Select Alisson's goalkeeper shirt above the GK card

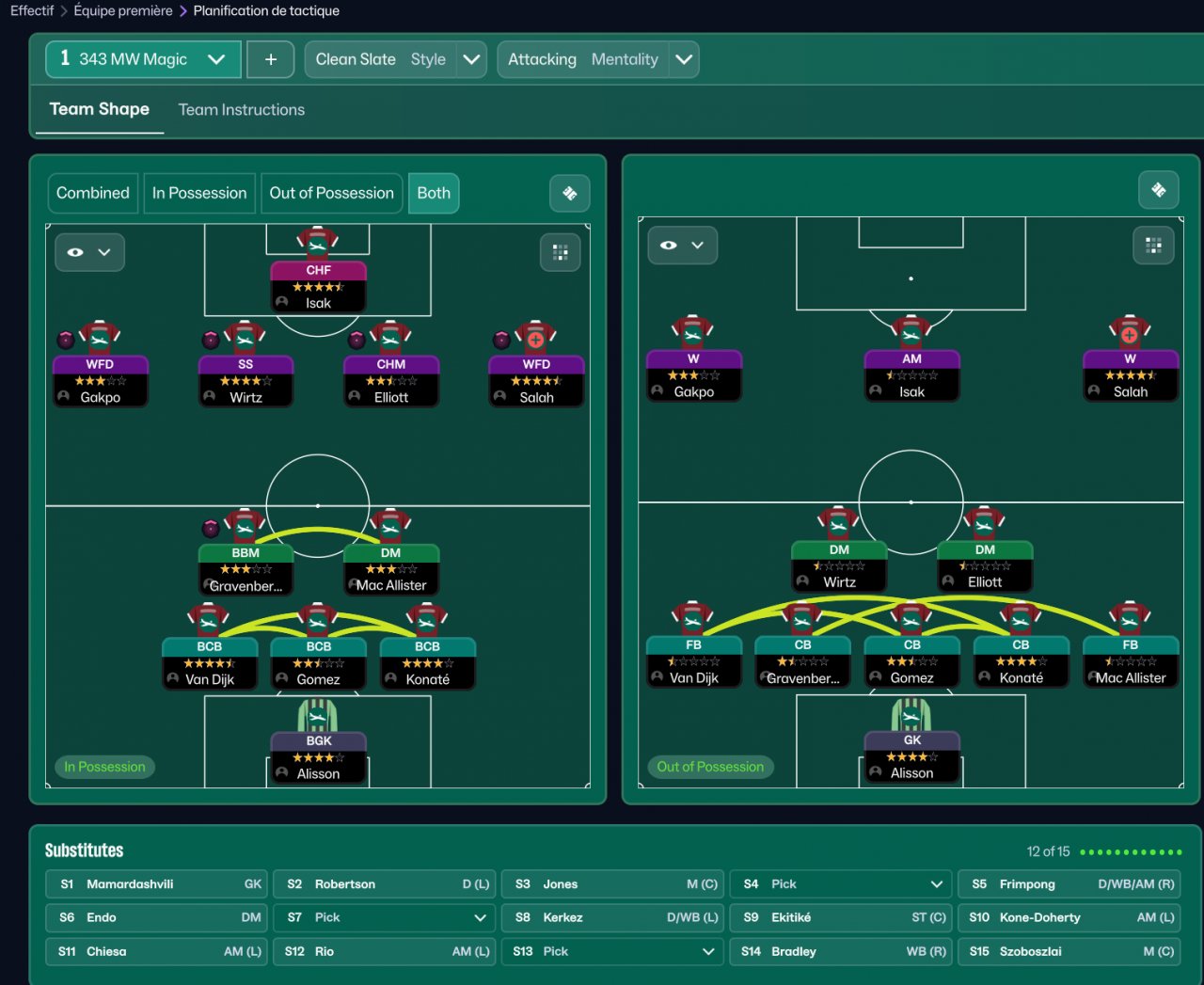click(911, 714)
